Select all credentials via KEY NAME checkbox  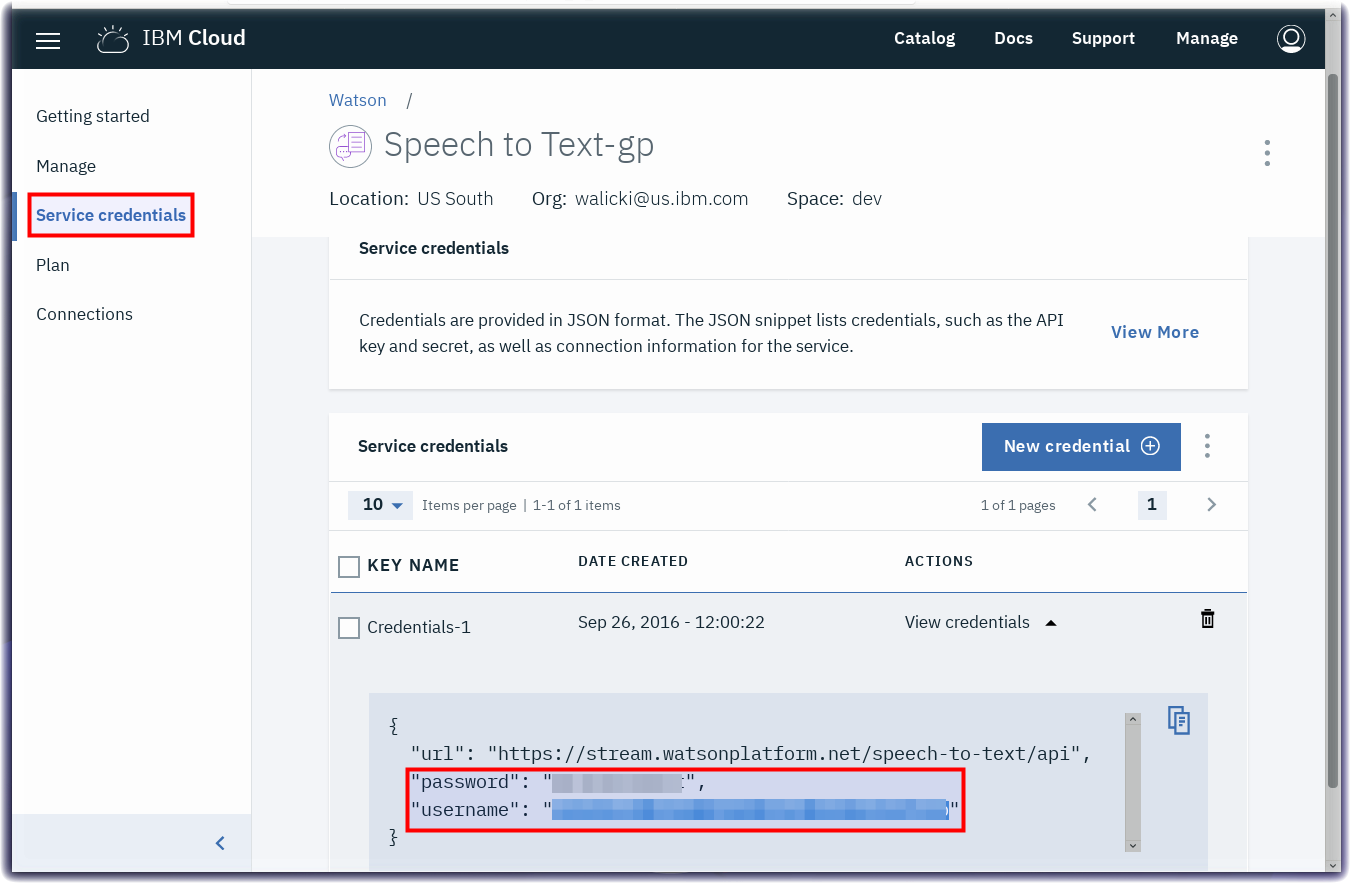pyautogui.click(x=348, y=567)
